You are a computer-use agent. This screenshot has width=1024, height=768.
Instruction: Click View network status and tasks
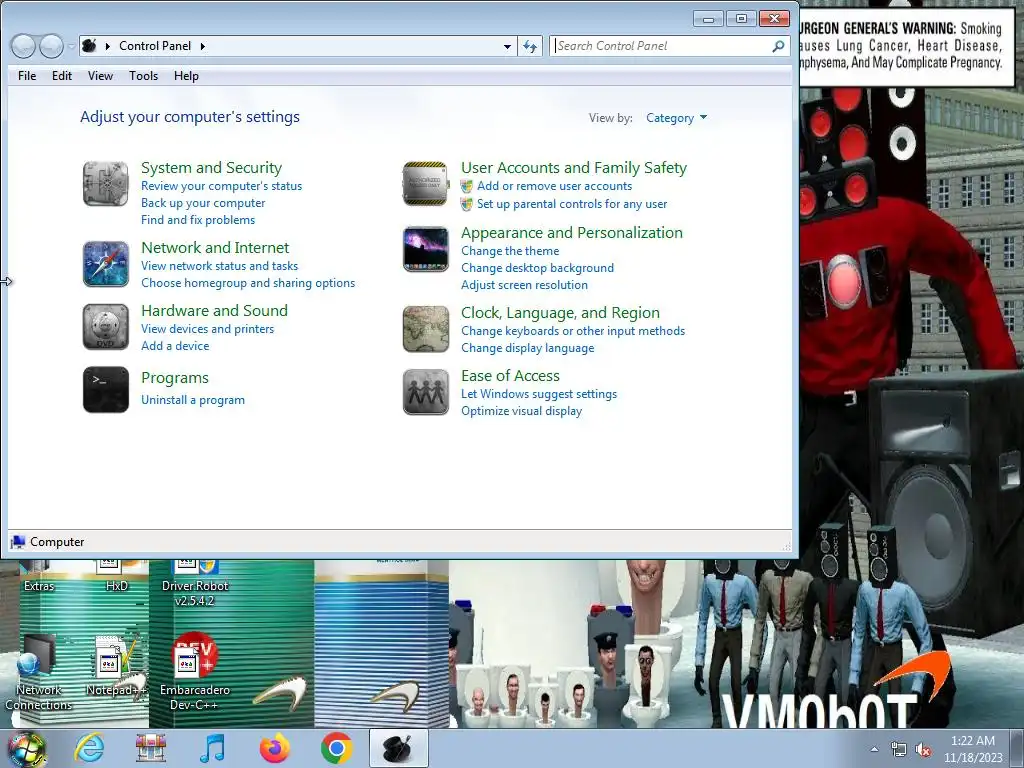pyautogui.click(x=219, y=266)
